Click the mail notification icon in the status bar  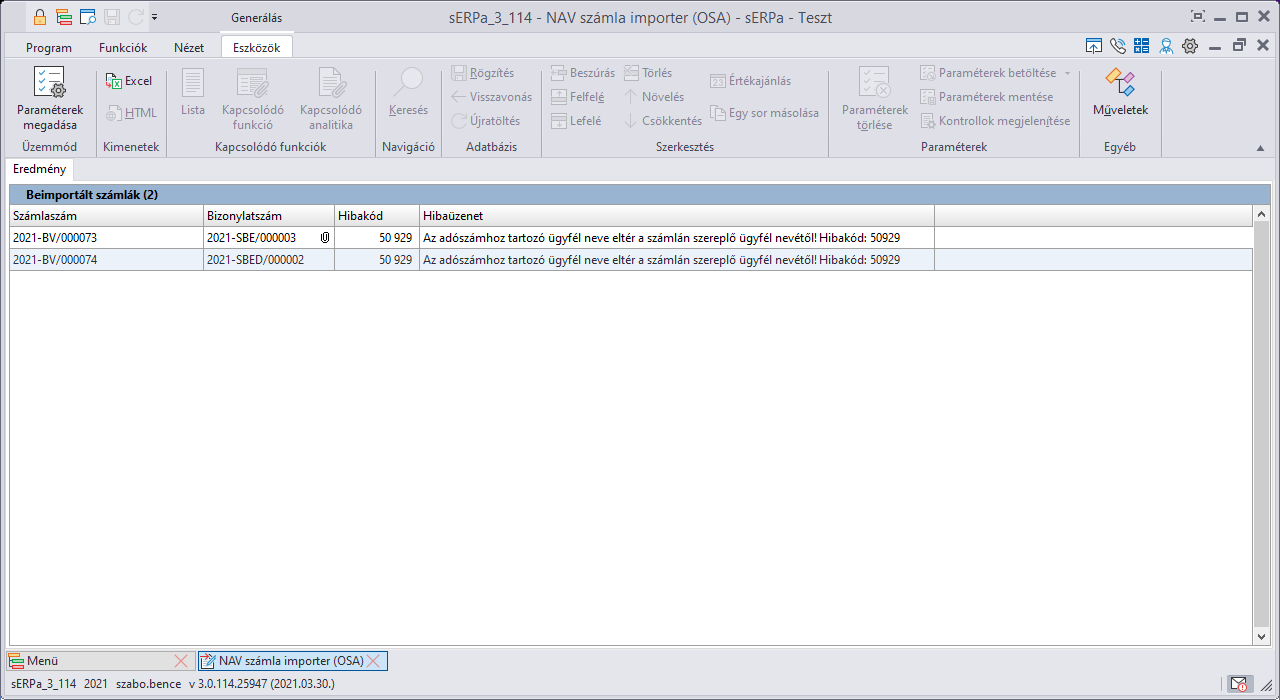(1239, 684)
